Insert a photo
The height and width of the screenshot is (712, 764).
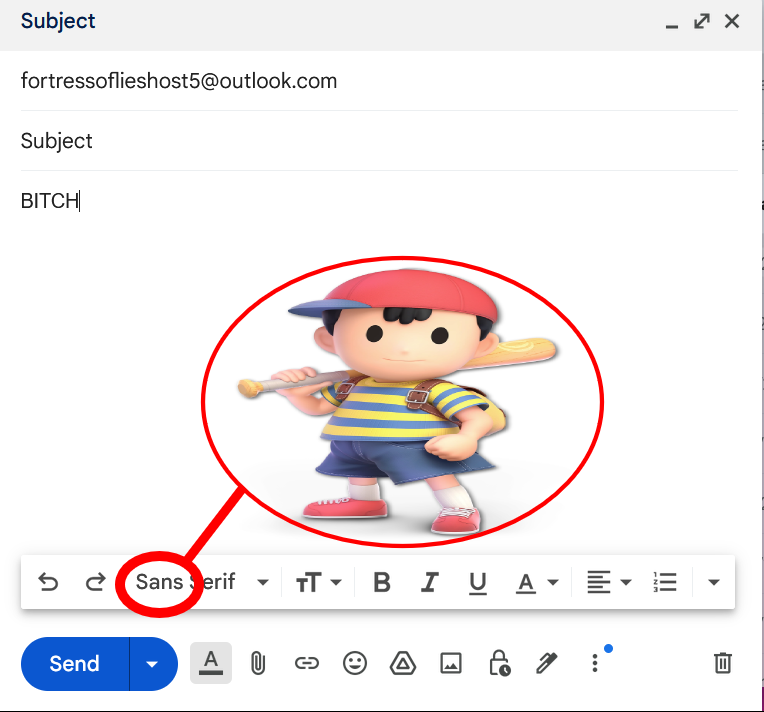coord(451,663)
